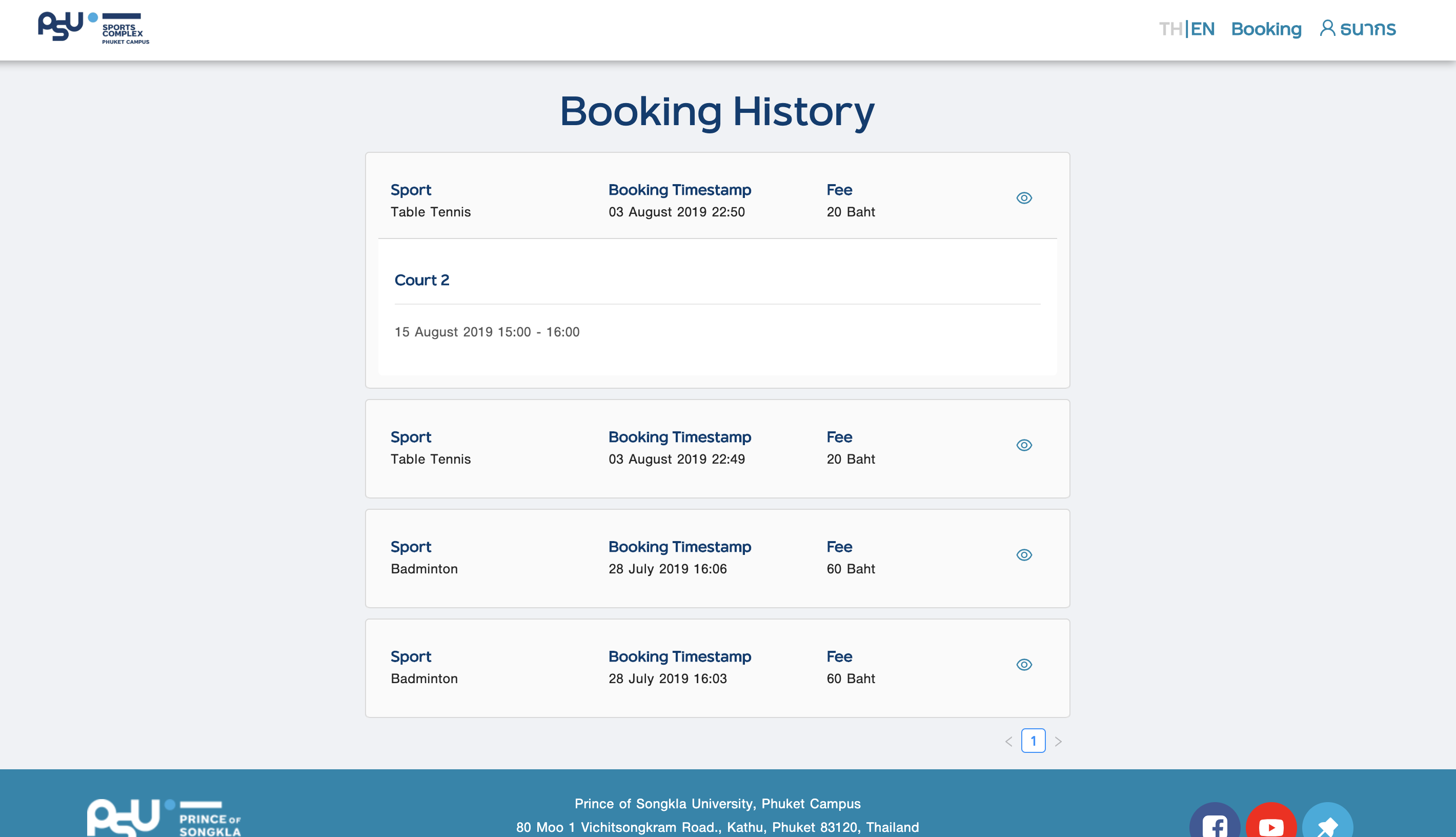Toggle details eye for 22:50 Table Tennis booking

coord(1024,198)
